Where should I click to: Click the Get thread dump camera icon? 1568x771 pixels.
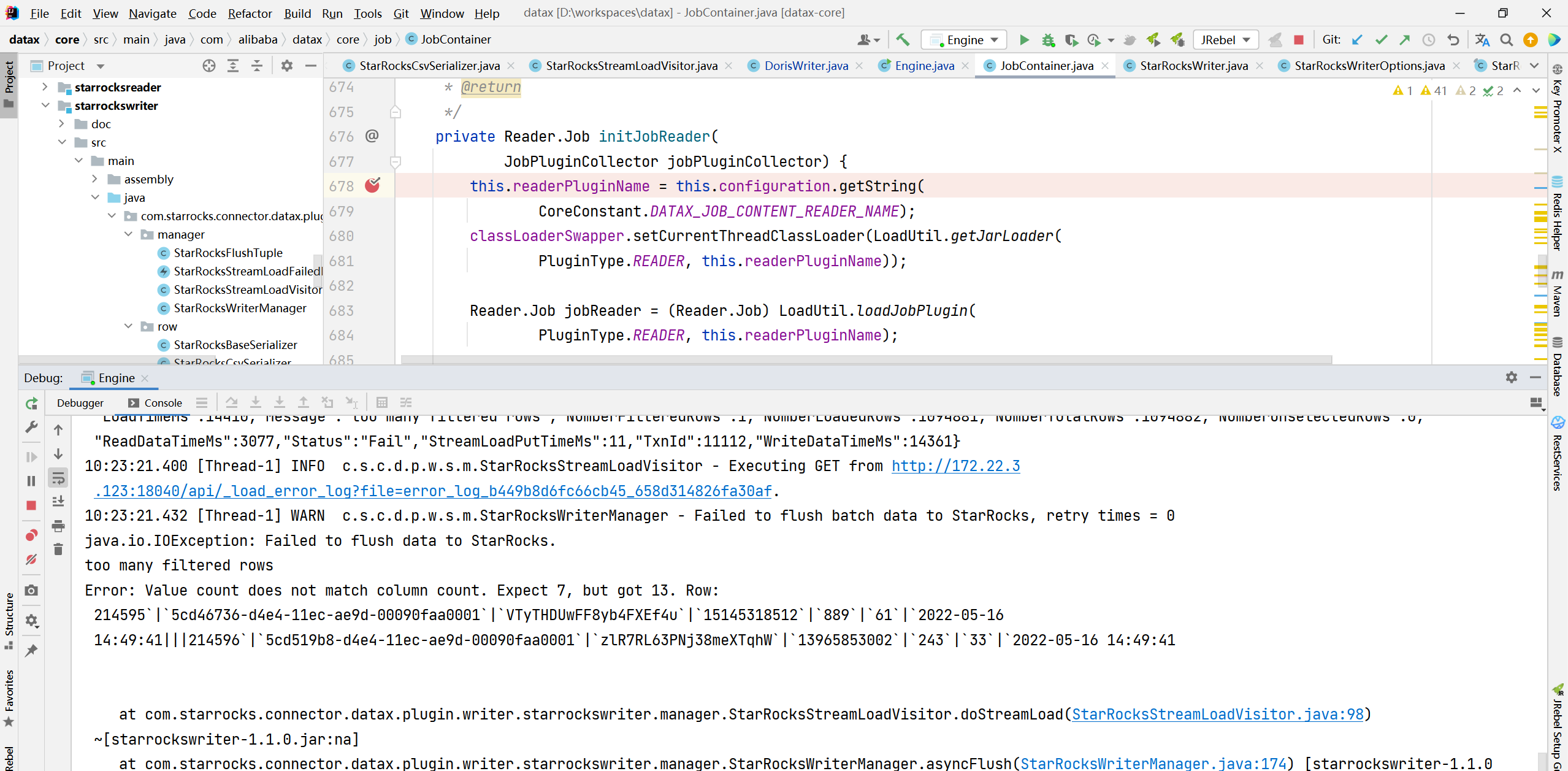[32, 590]
